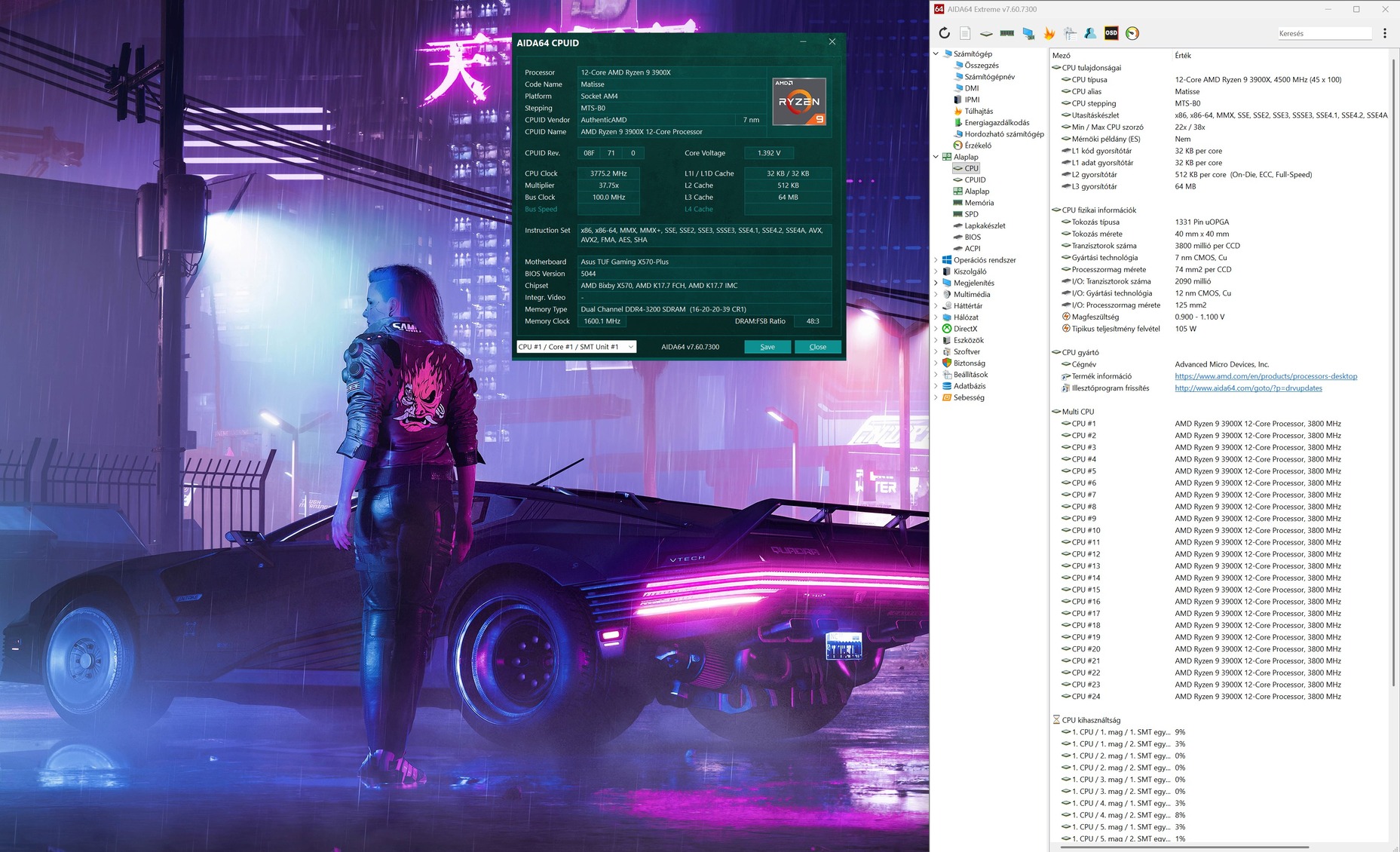1400x852 pixels.
Task: Close the CPUID window with the X
Action: point(832,42)
